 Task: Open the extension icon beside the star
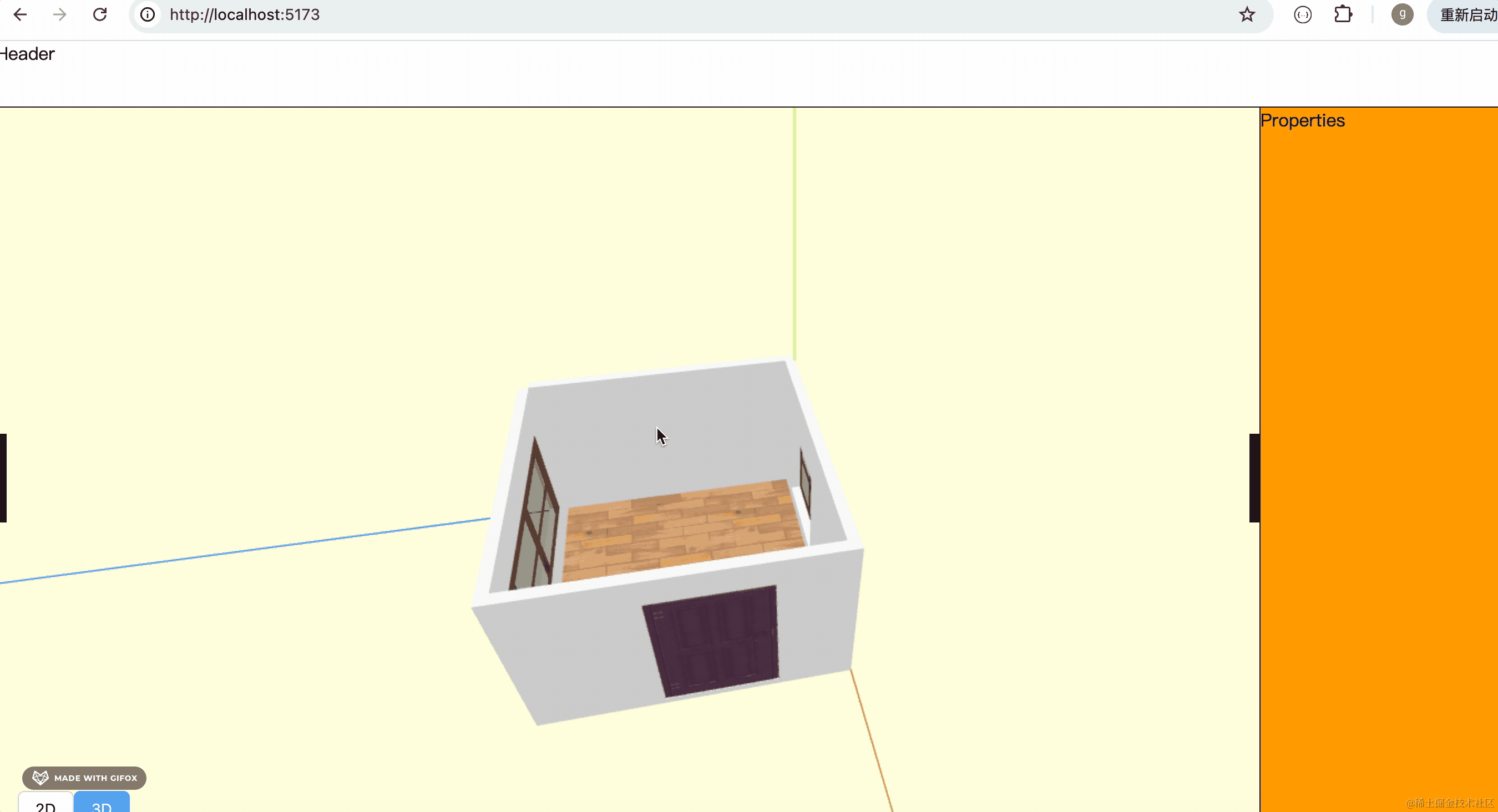(1303, 14)
